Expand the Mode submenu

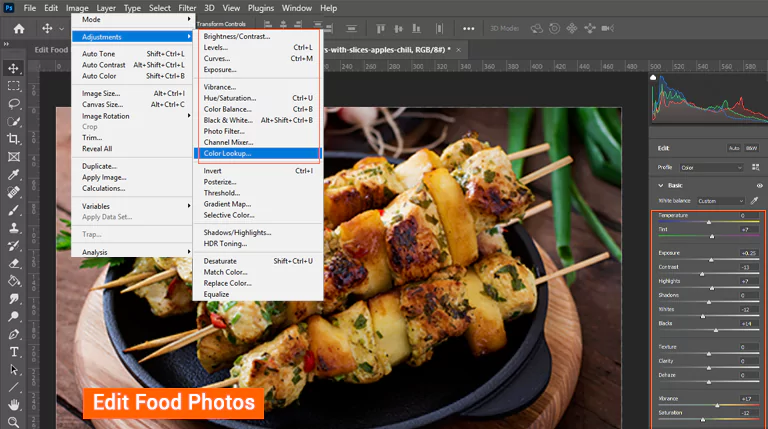point(133,20)
